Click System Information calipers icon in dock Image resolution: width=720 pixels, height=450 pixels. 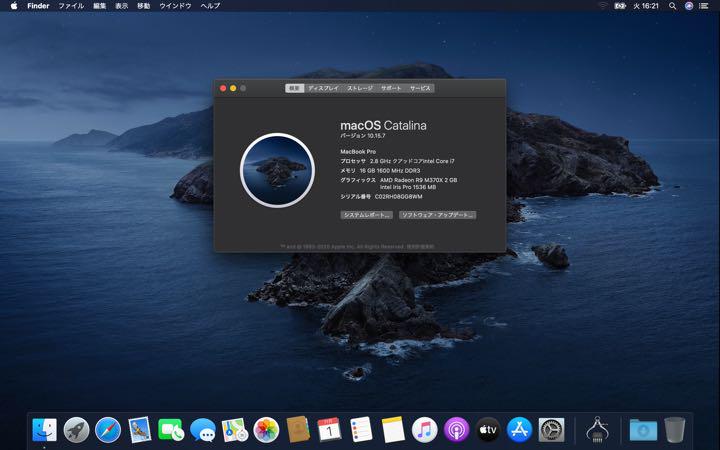click(x=597, y=430)
